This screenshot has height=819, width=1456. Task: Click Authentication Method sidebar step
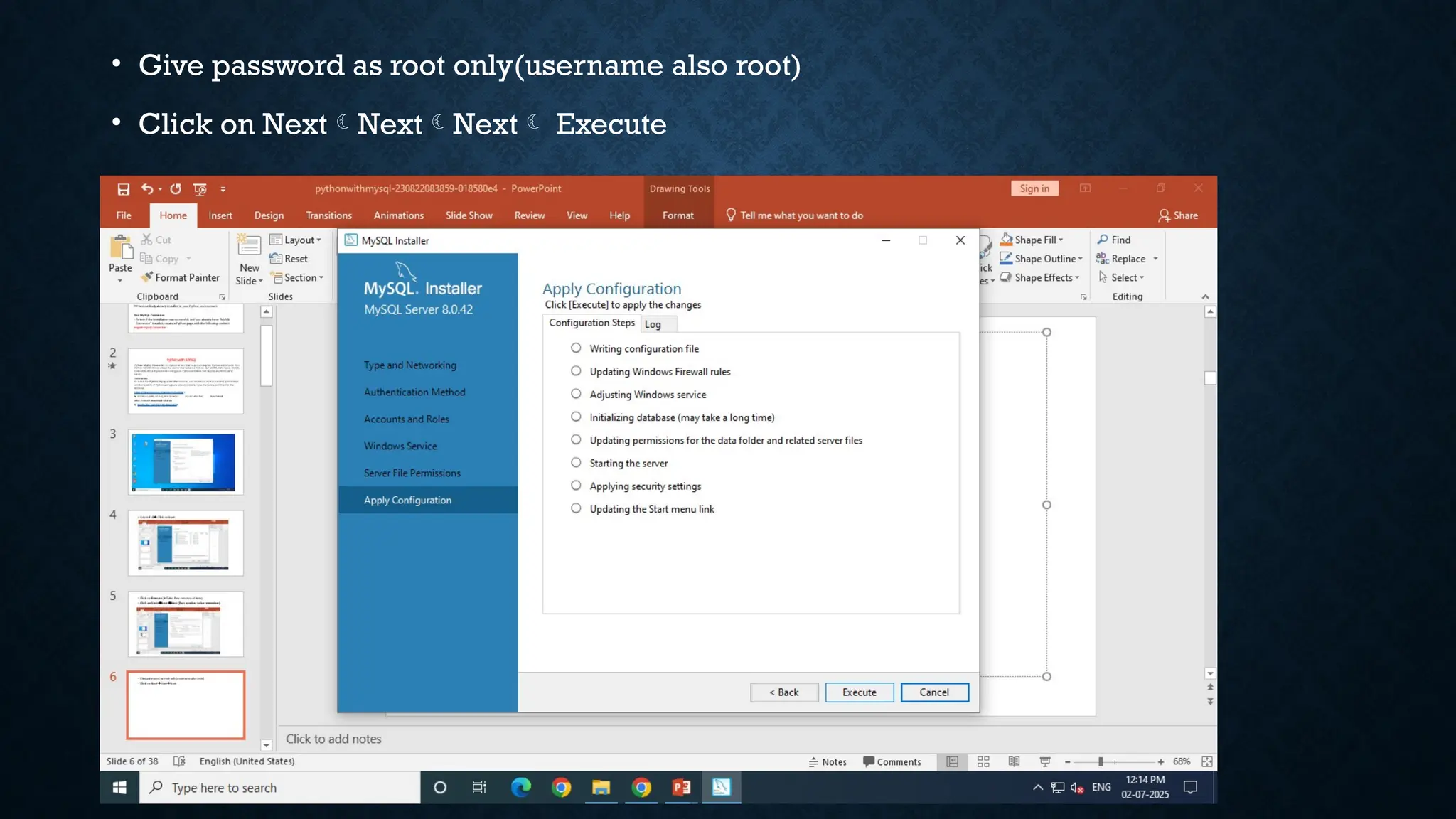414,392
